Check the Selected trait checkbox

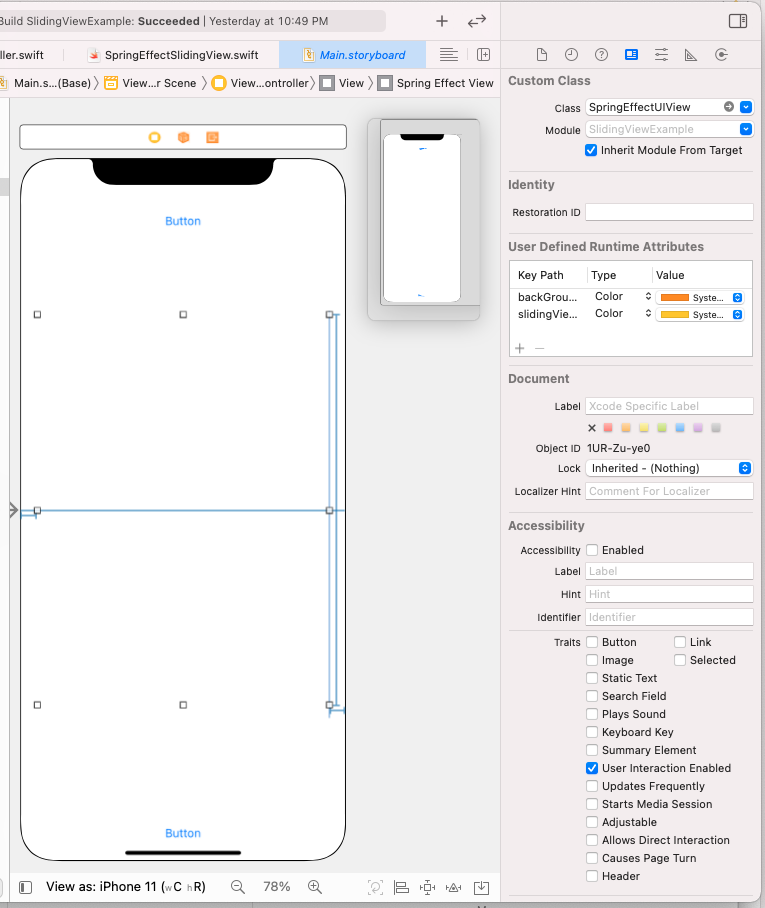680,660
